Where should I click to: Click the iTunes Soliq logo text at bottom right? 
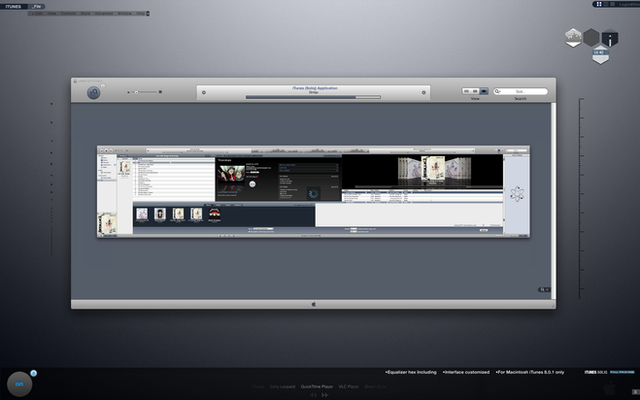(x=596, y=372)
